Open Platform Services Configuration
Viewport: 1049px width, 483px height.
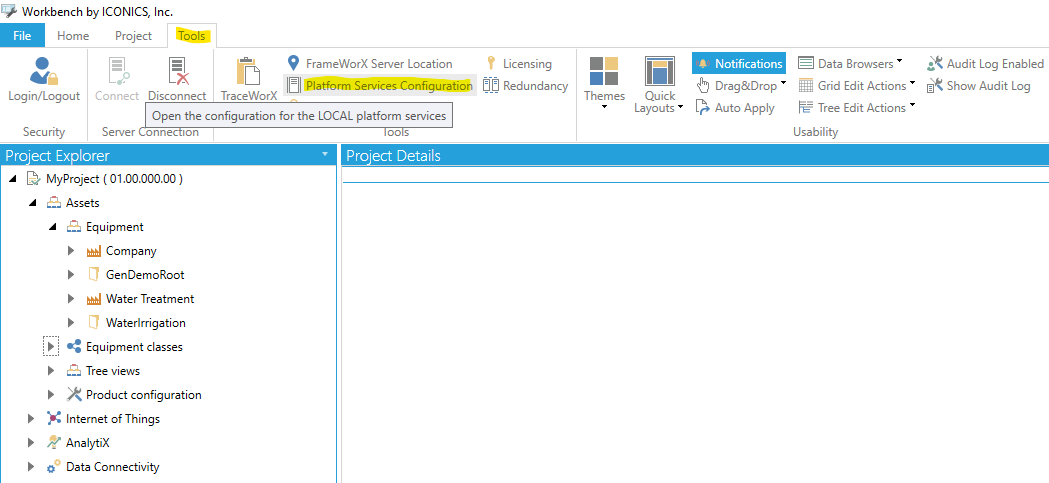[x=388, y=86]
